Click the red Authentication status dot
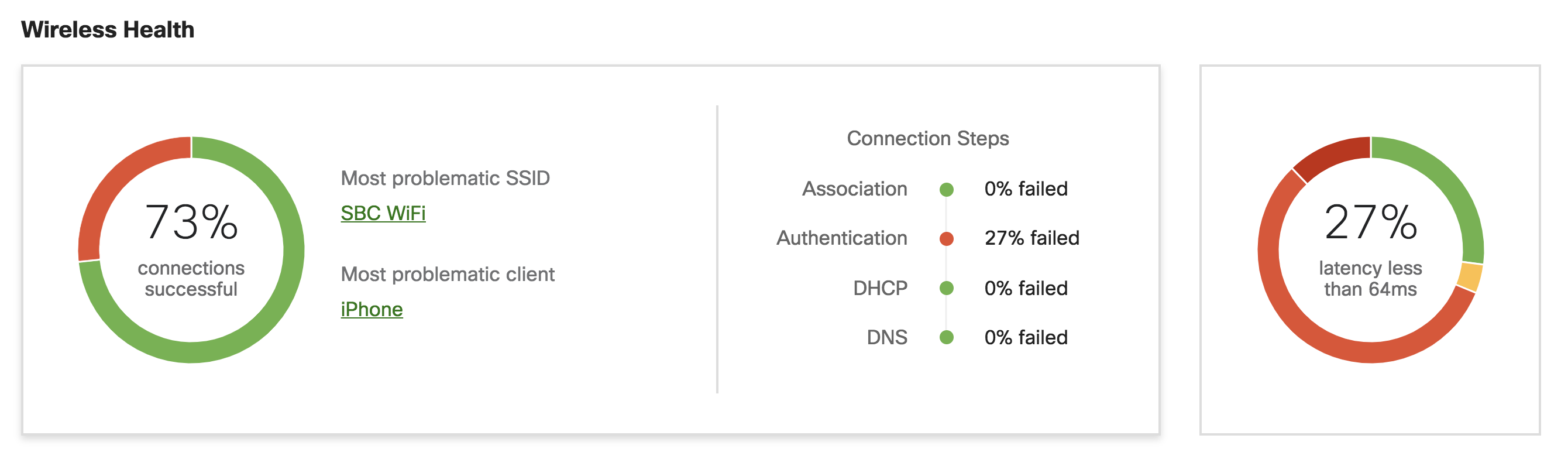Viewport: 1568px width, 459px height. (946, 239)
